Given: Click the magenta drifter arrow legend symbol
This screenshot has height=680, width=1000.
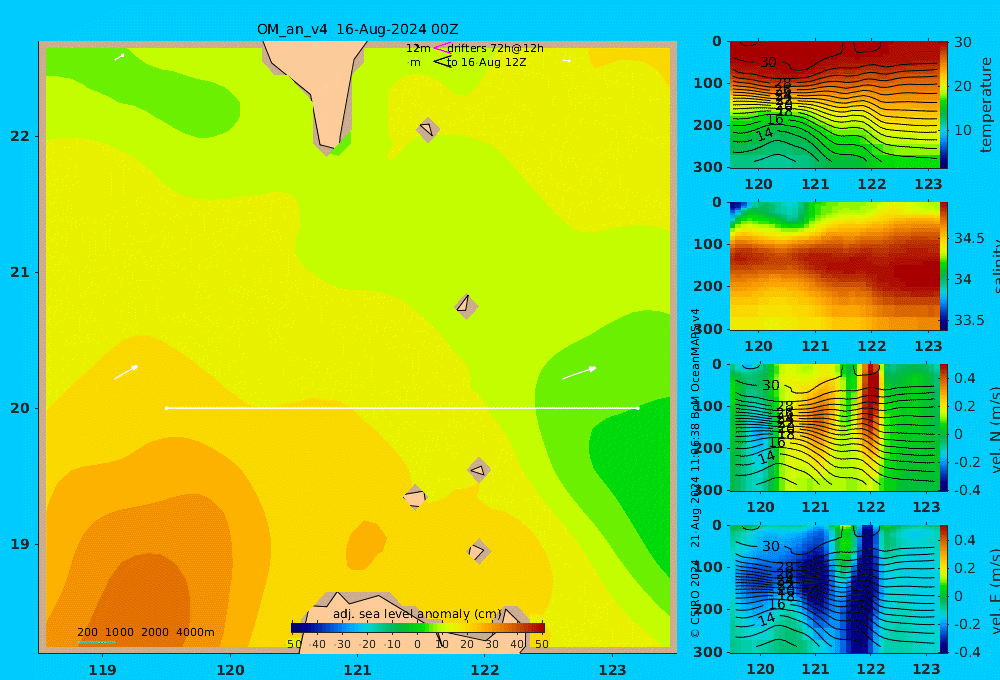Looking at the screenshot, I should pos(441,48).
